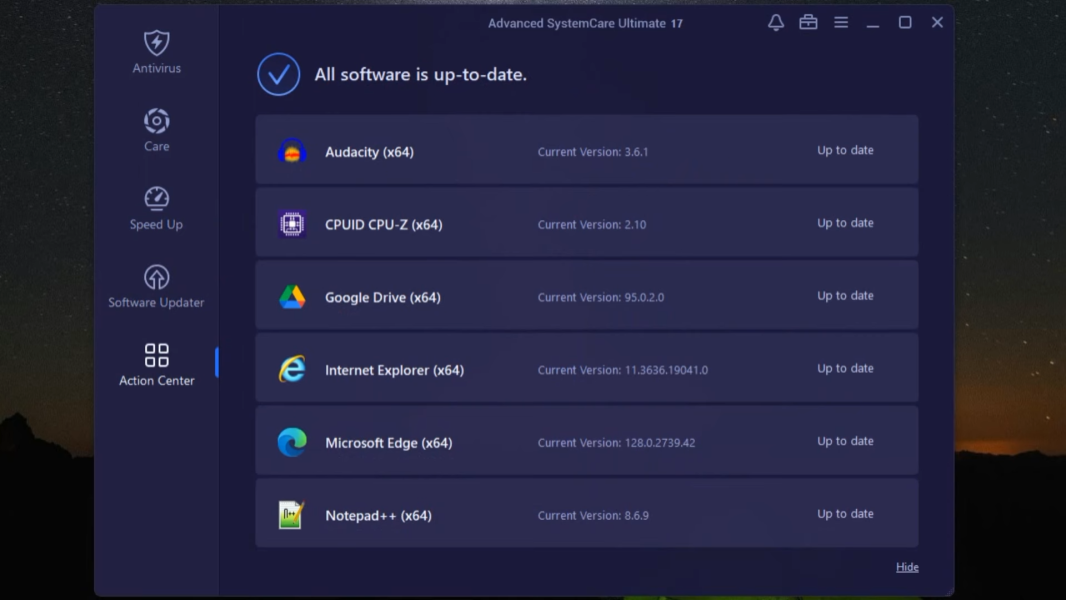This screenshot has height=600, width=1066.
Task: Open the Care section icon
Action: click(x=156, y=121)
